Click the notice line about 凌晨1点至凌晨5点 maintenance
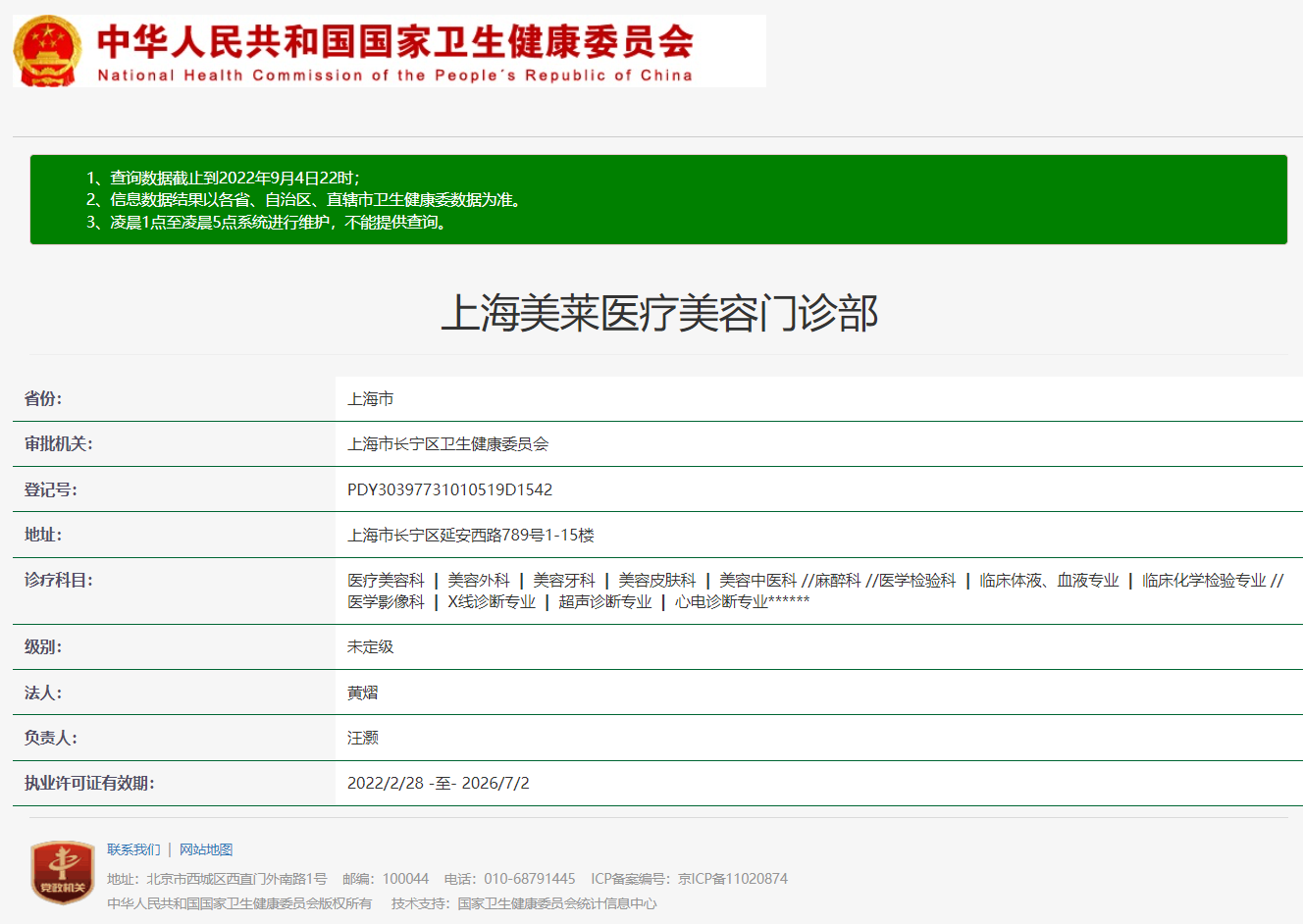1303x924 pixels. coord(269,222)
